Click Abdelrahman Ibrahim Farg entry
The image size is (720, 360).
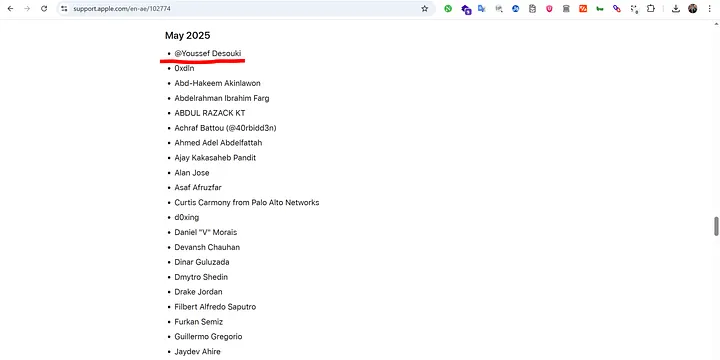click(x=222, y=98)
